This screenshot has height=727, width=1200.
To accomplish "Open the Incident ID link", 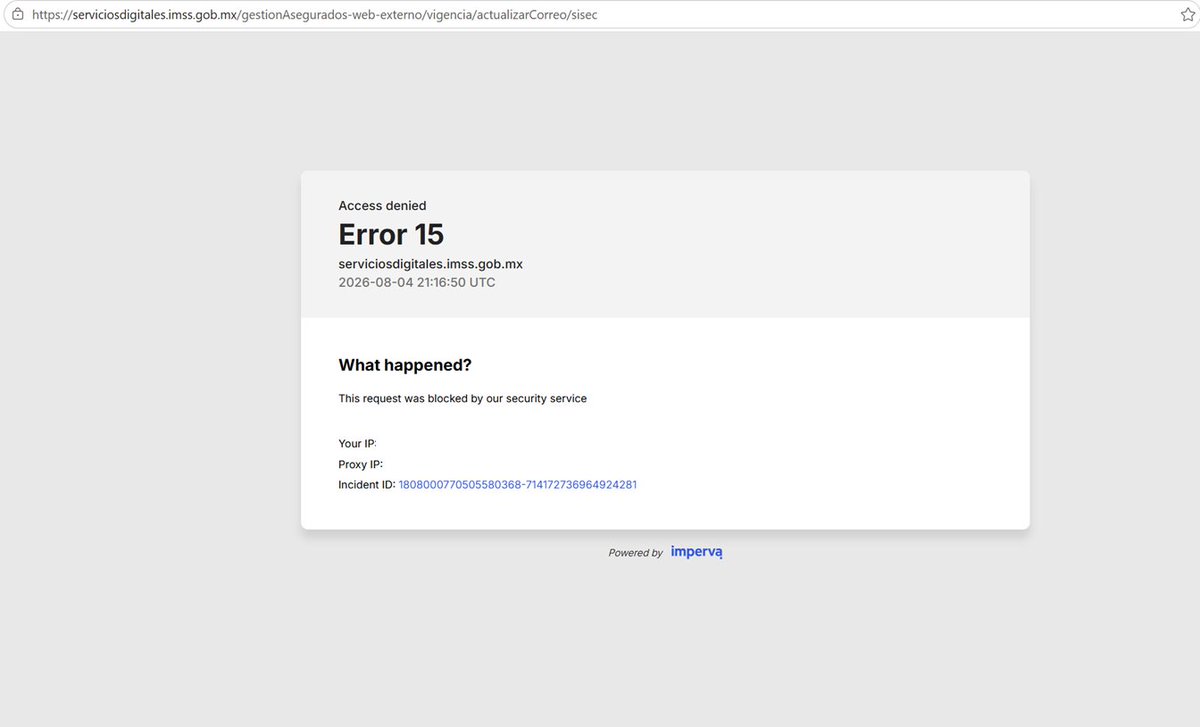I will [x=518, y=484].
